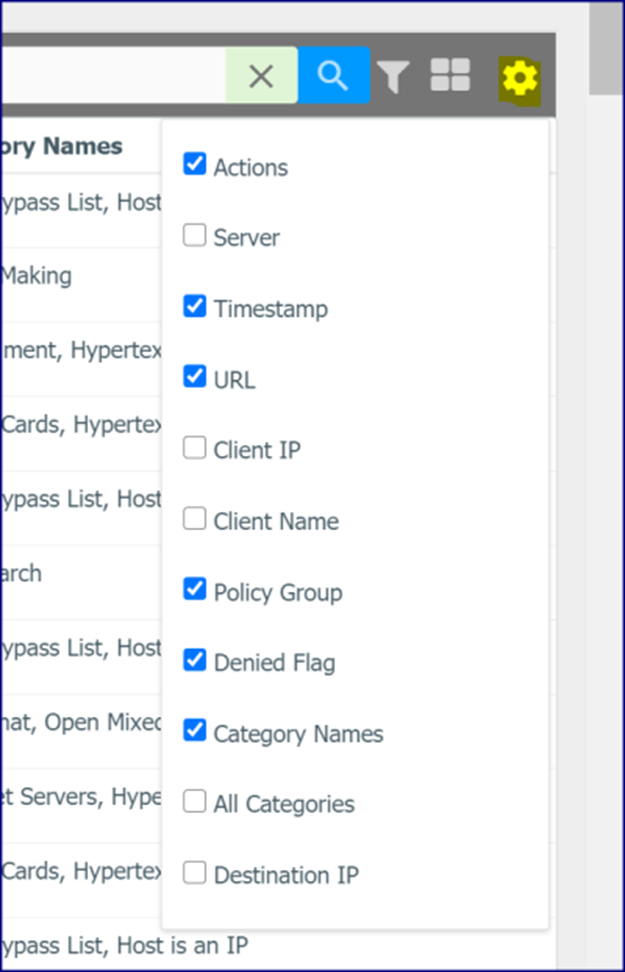
Task: Run search with the magnifier button
Action: coord(334,75)
